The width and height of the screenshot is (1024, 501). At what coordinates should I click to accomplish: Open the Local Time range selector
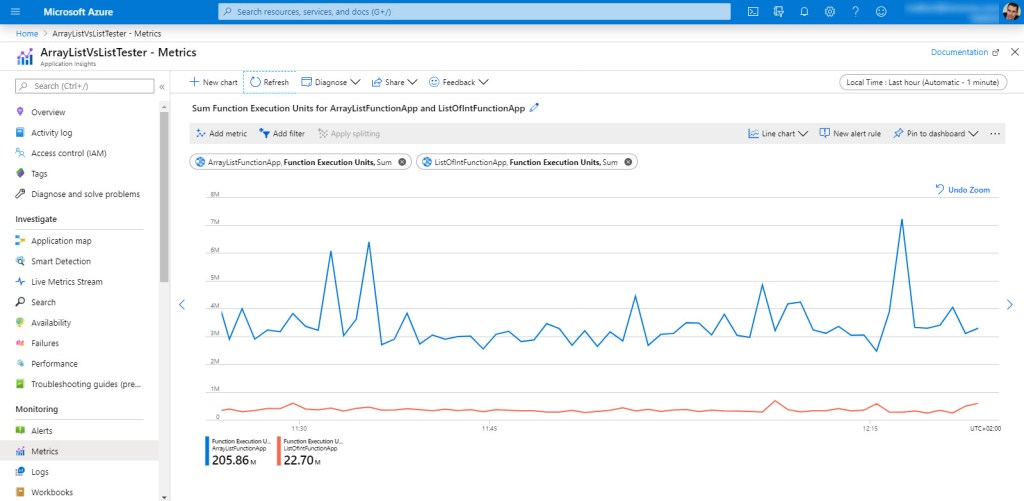(x=921, y=82)
